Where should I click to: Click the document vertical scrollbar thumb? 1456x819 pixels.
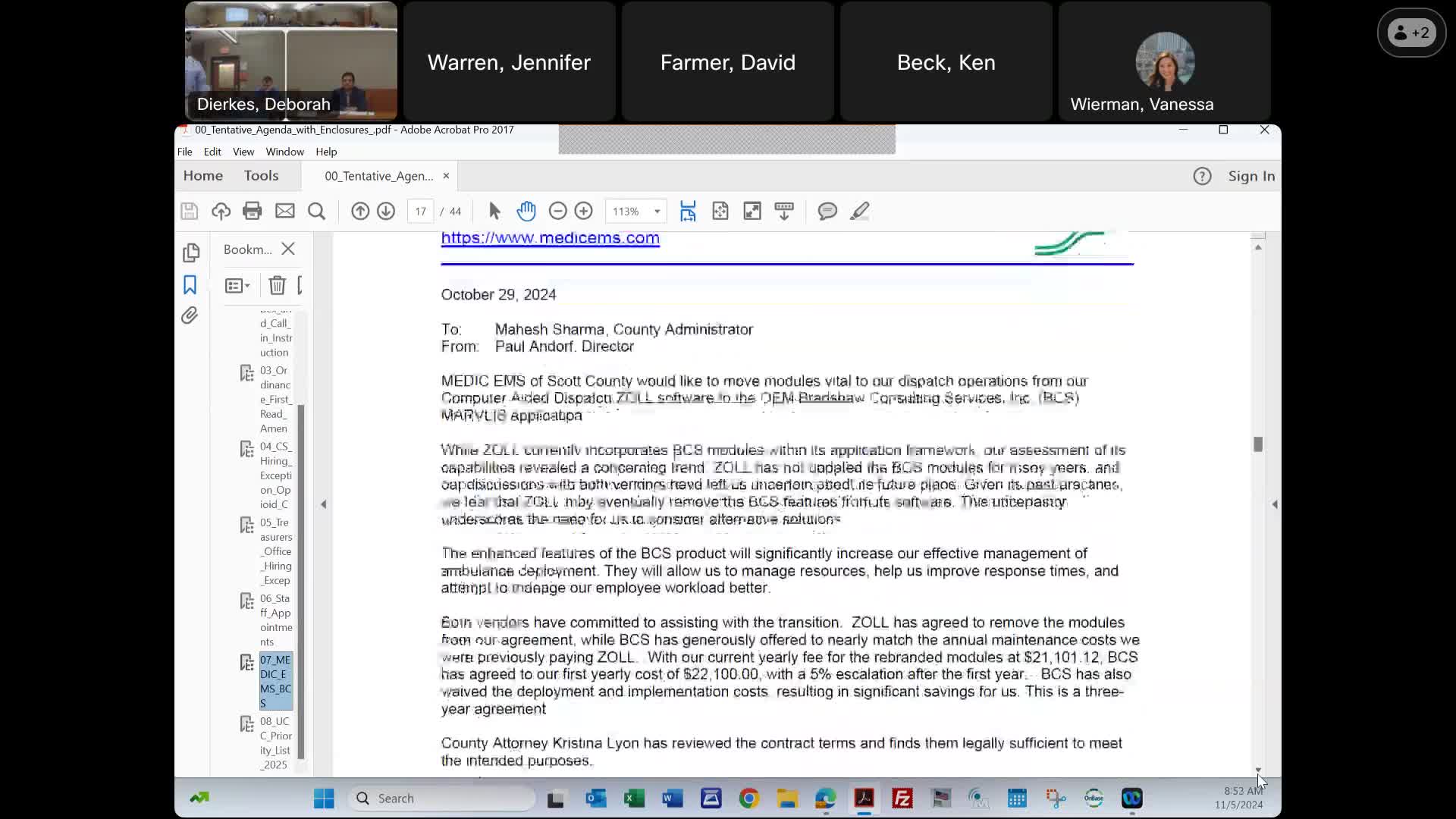click(x=1258, y=444)
